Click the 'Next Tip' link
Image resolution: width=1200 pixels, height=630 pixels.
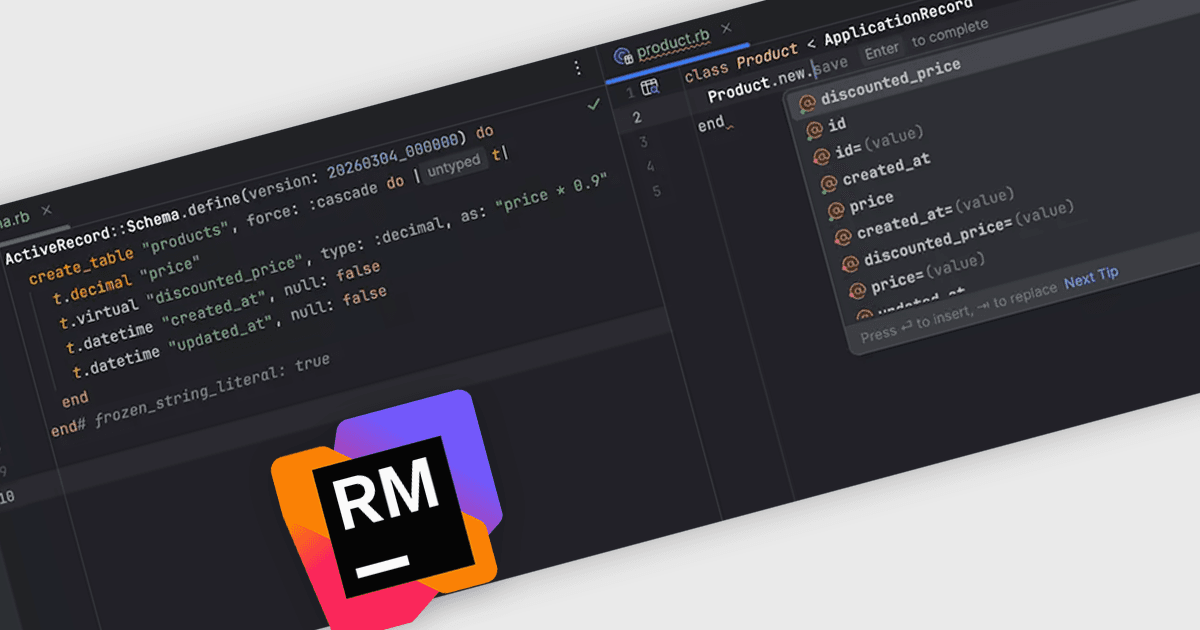(x=1091, y=277)
